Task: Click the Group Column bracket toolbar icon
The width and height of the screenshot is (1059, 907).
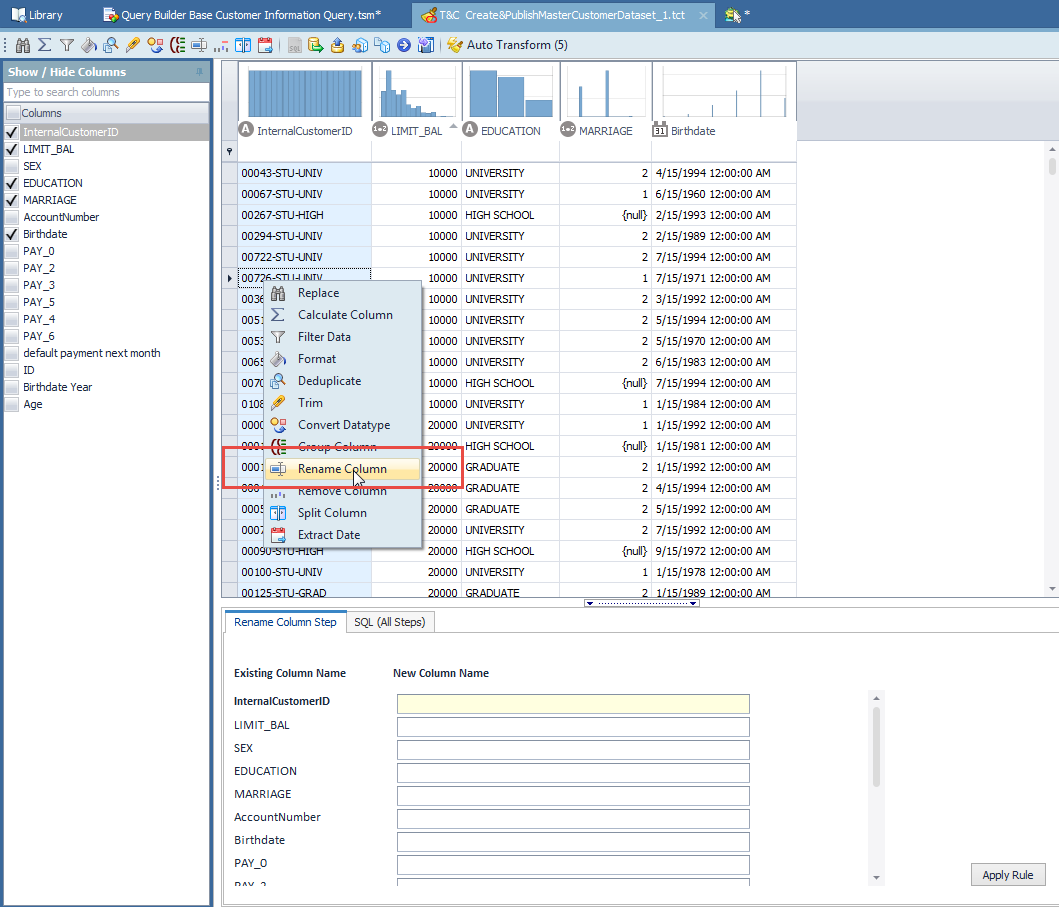Action: point(178,45)
